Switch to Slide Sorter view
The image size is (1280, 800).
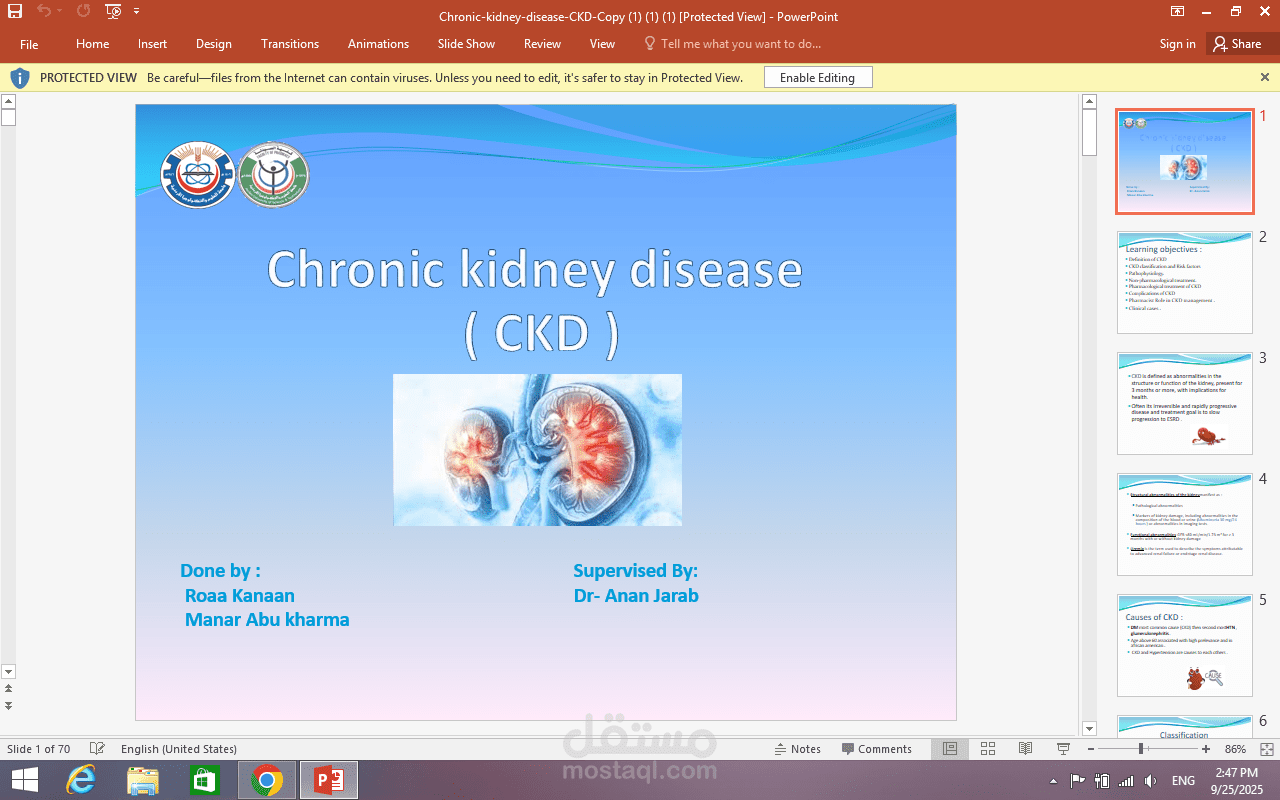coord(988,749)
